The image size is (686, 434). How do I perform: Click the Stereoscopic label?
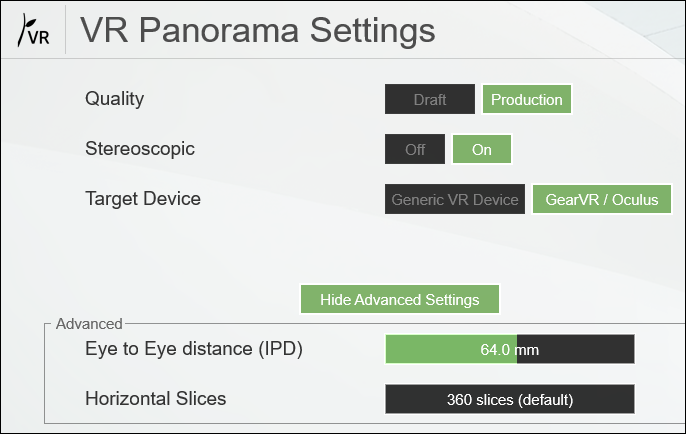[x=140, y=149]
